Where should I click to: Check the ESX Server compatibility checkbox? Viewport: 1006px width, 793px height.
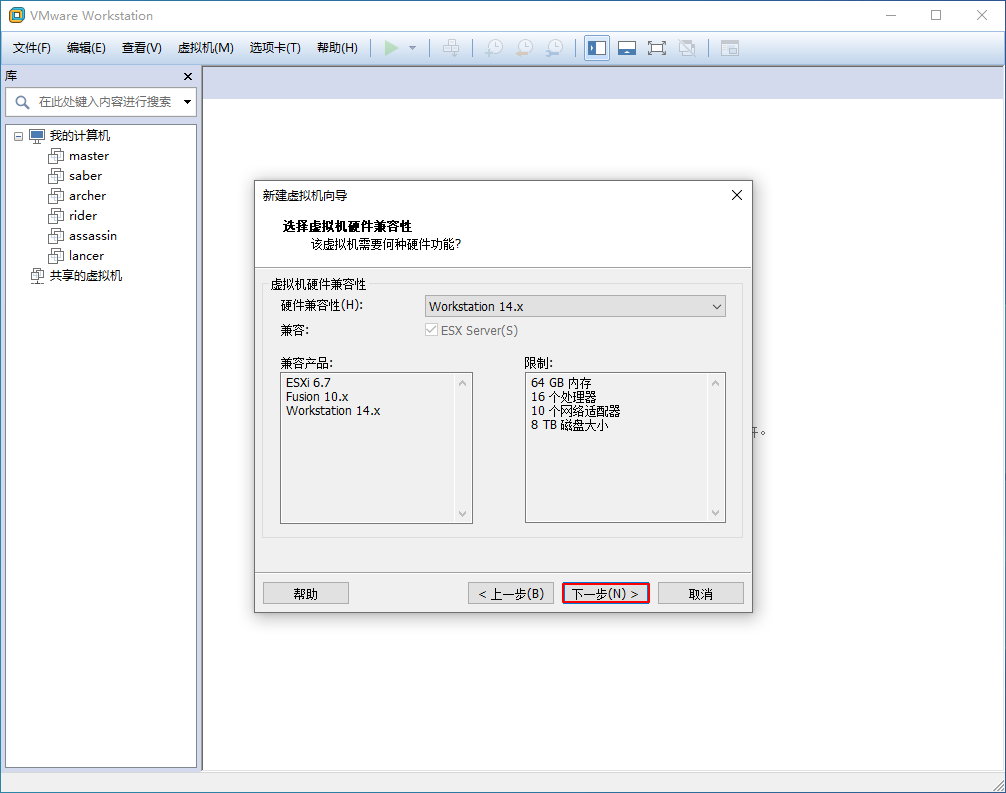pos(433,330)
